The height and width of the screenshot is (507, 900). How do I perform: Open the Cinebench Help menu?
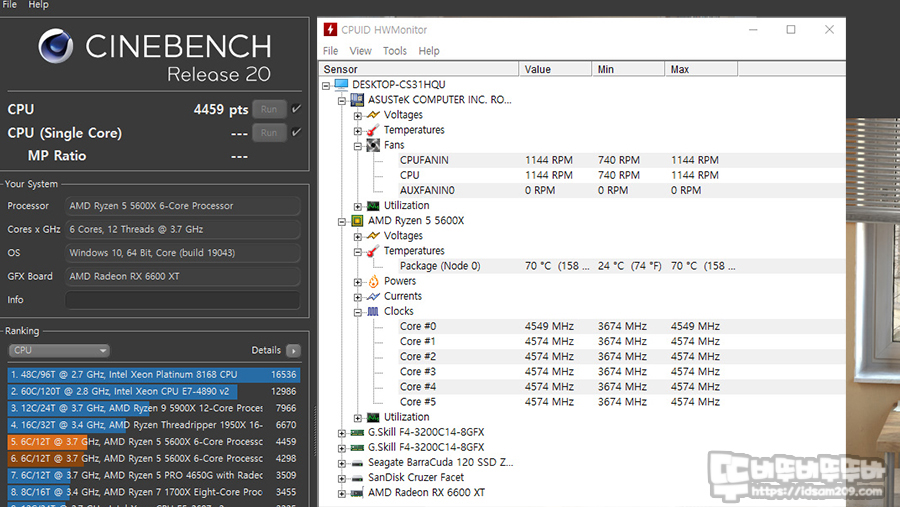coord(38,5)
